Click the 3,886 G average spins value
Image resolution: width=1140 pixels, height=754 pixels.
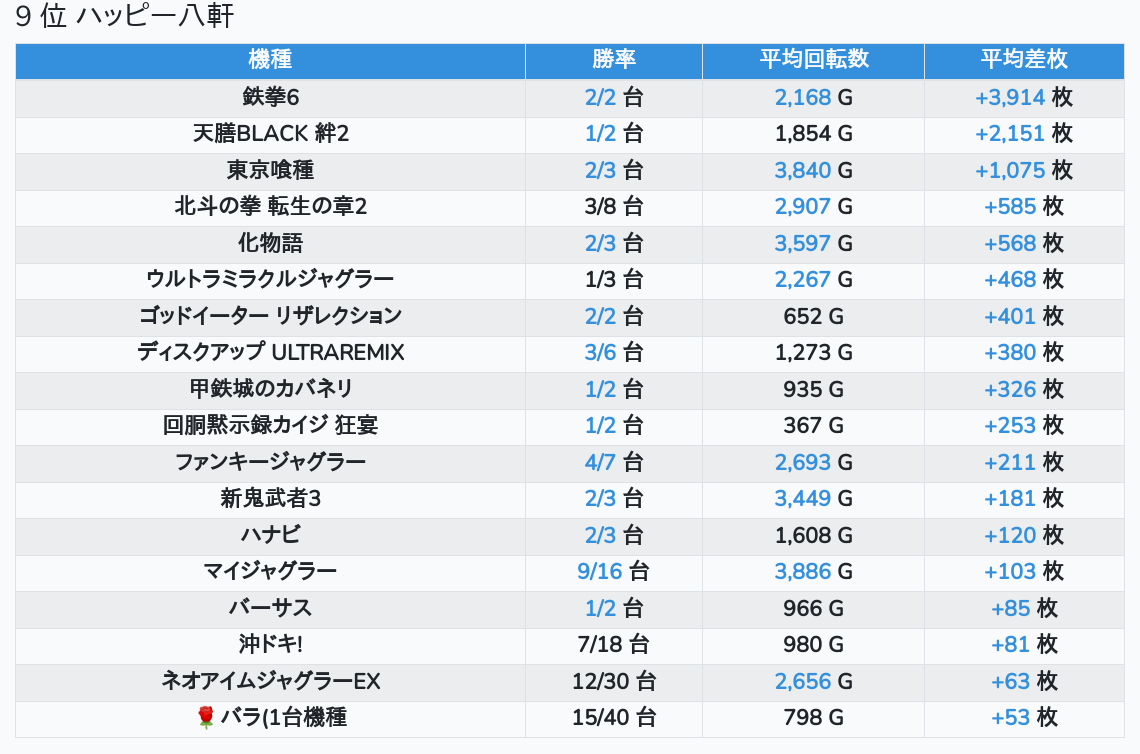pos(803,571)
